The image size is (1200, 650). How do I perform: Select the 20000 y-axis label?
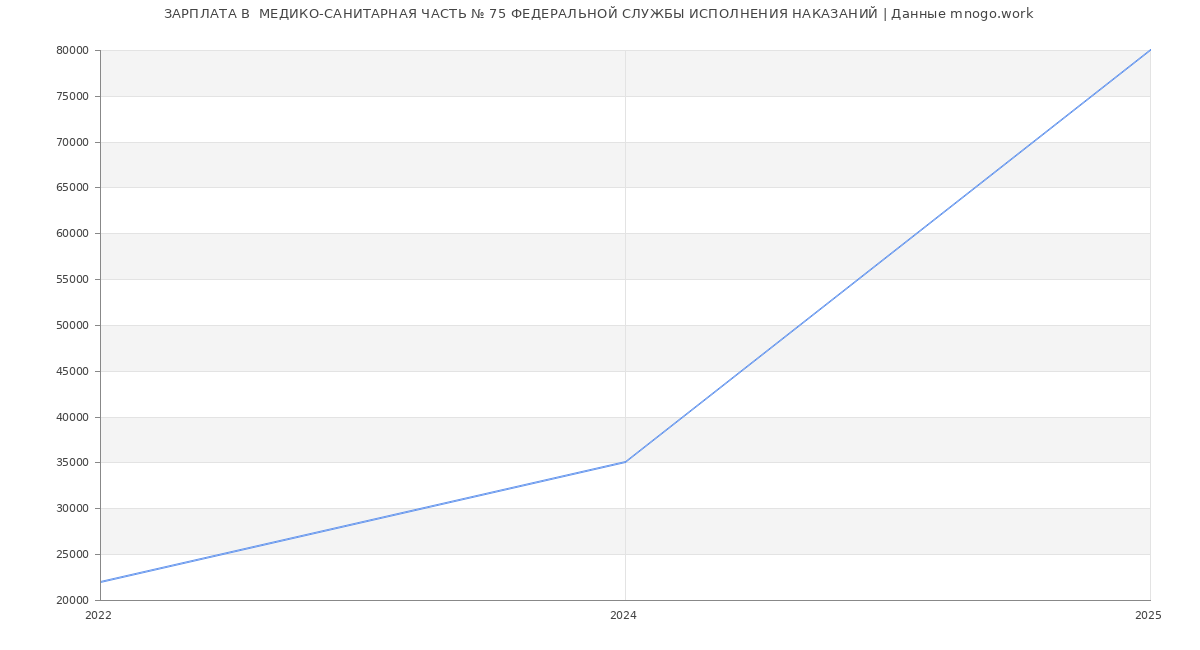[72, 600]
